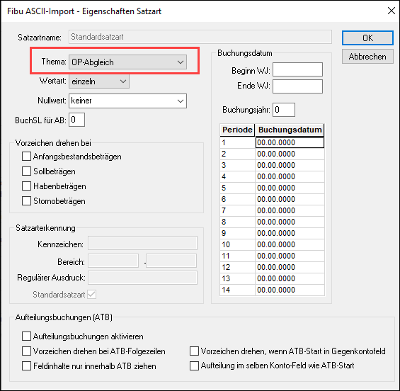Cancel via the Abbrechen button
400x391 pixels.
368,57
